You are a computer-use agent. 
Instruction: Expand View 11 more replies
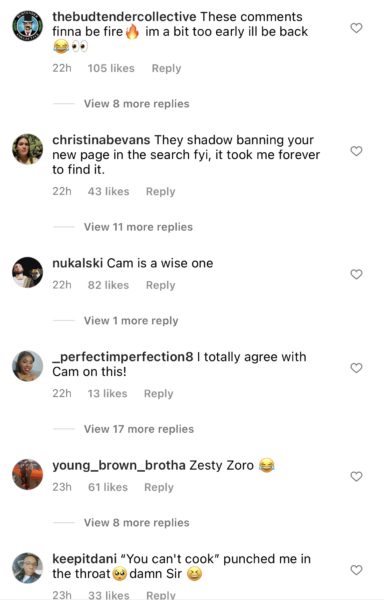[138, 227]
